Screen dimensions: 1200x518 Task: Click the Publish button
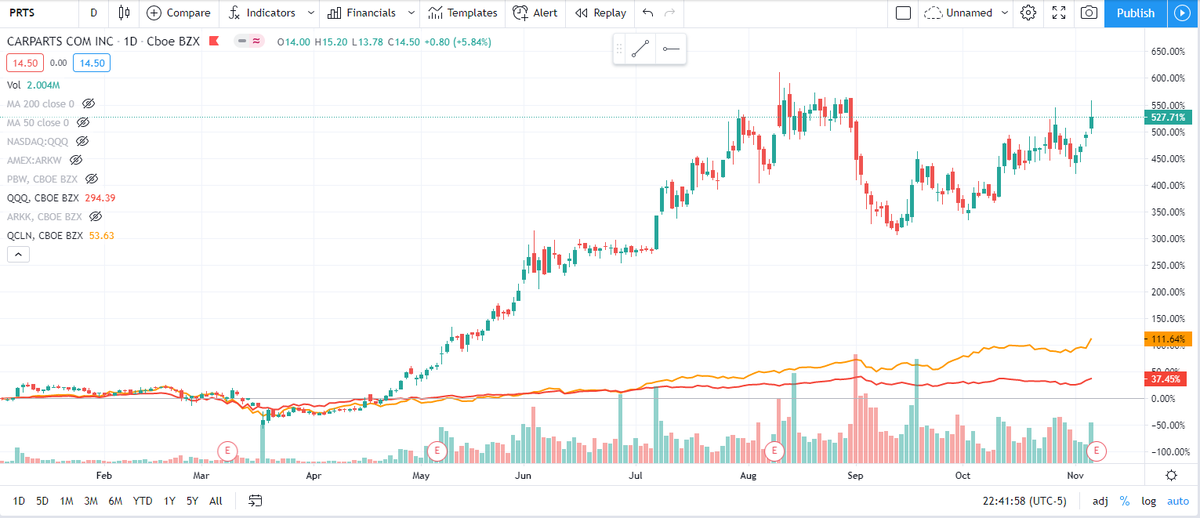pyautogui.click(x=1135, y=13)
